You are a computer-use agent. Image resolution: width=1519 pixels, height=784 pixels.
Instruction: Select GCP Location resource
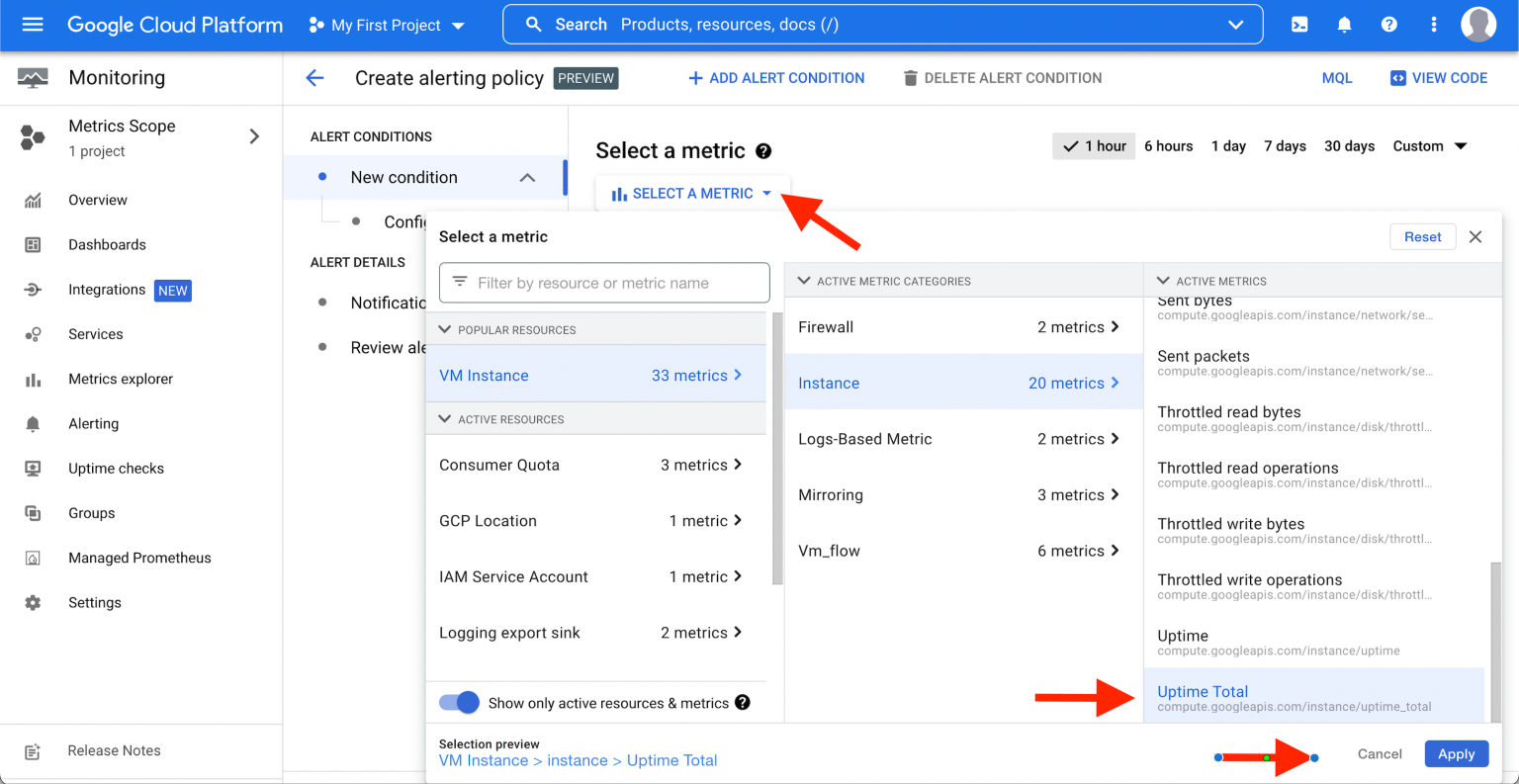click(x=595, y=521)
